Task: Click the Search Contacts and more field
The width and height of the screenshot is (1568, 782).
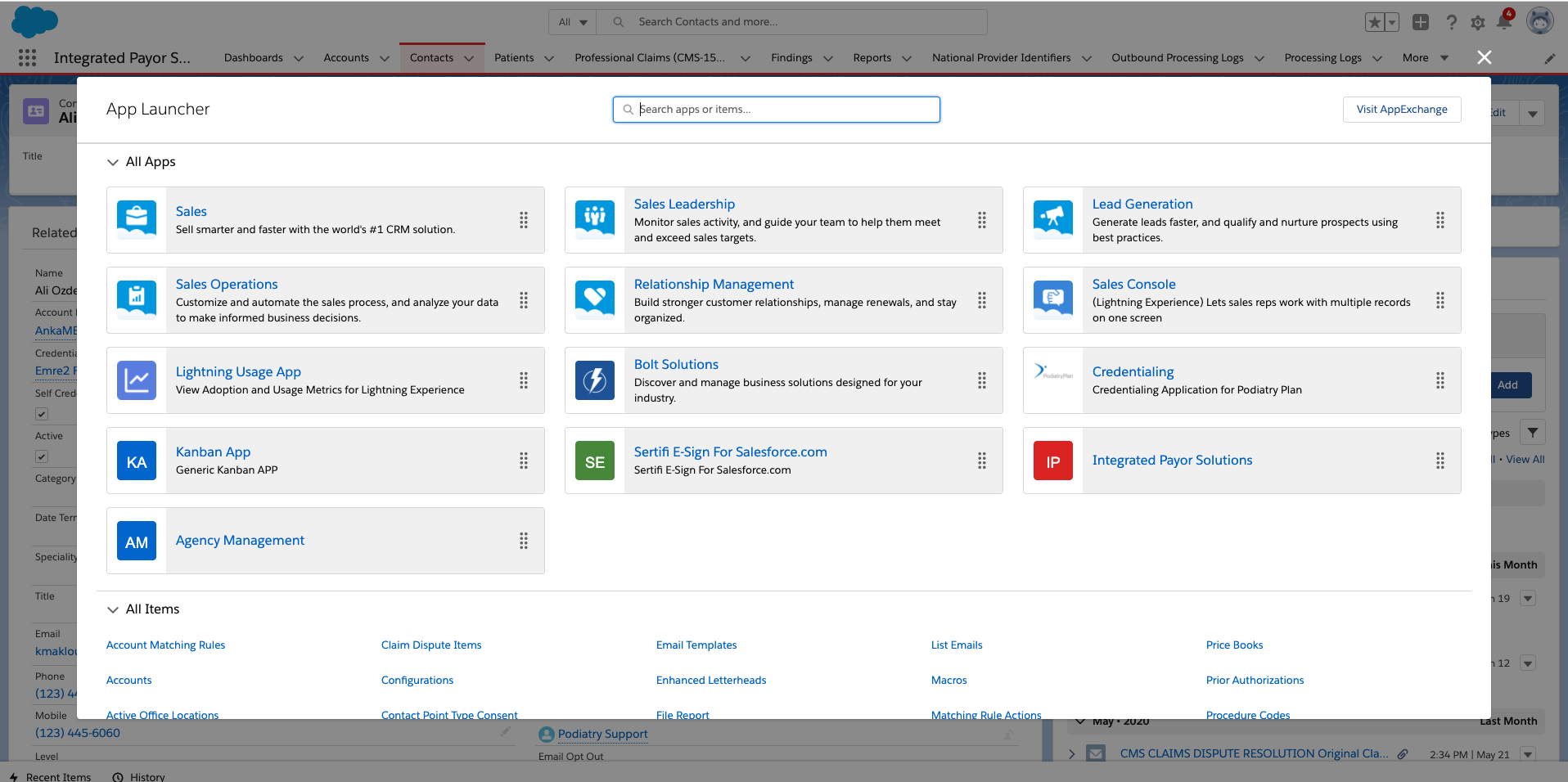Action: point(791,22)
